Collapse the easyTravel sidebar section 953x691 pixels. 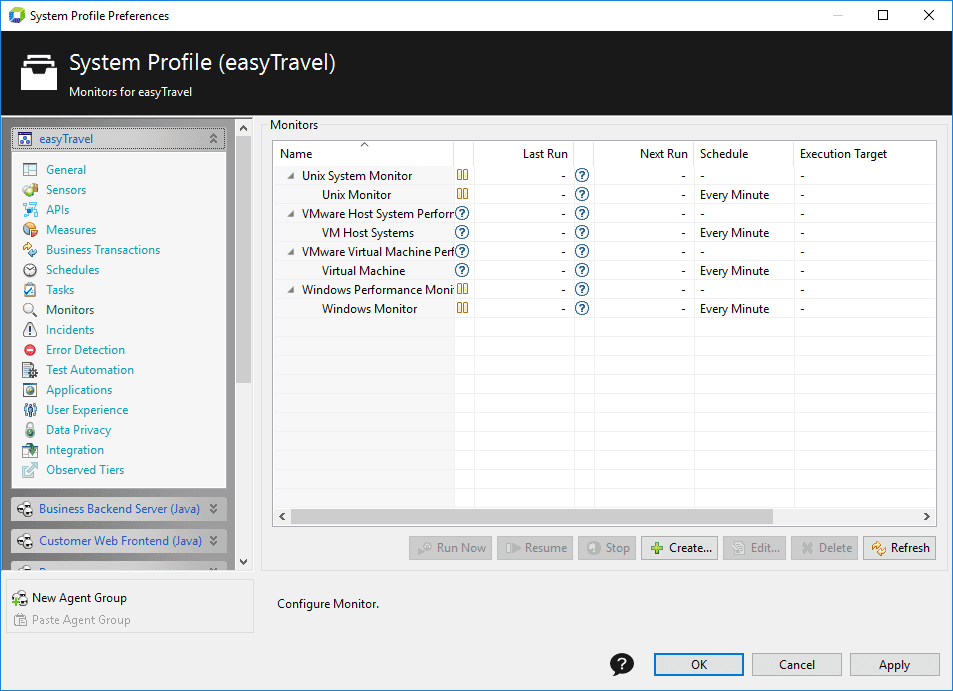point(213,139)
